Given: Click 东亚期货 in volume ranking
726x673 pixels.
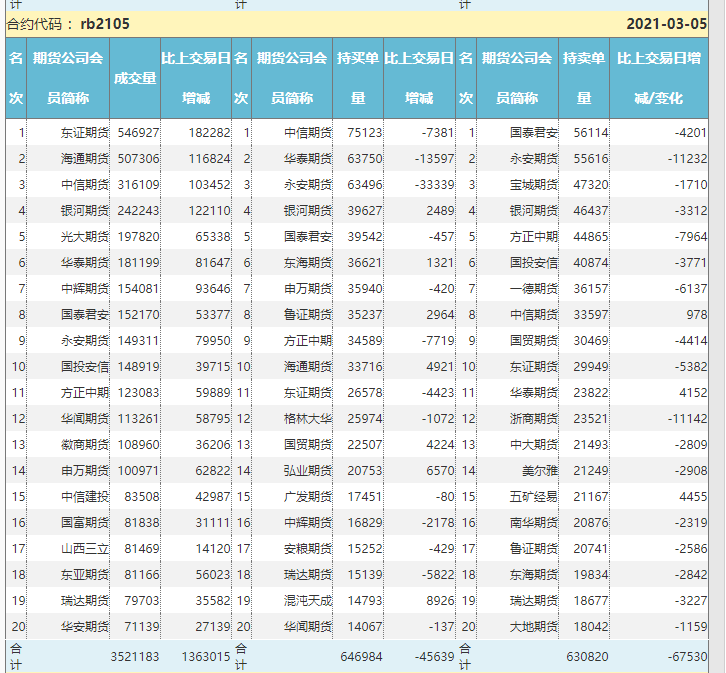Looking at the screenshot, I should 85,574.
